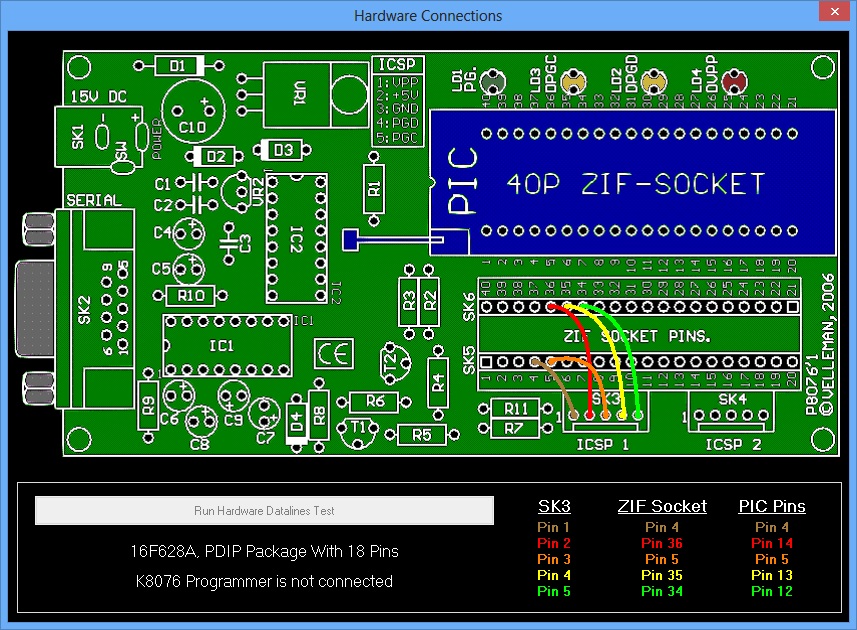Click the CE mark on the board

point(334,354)
